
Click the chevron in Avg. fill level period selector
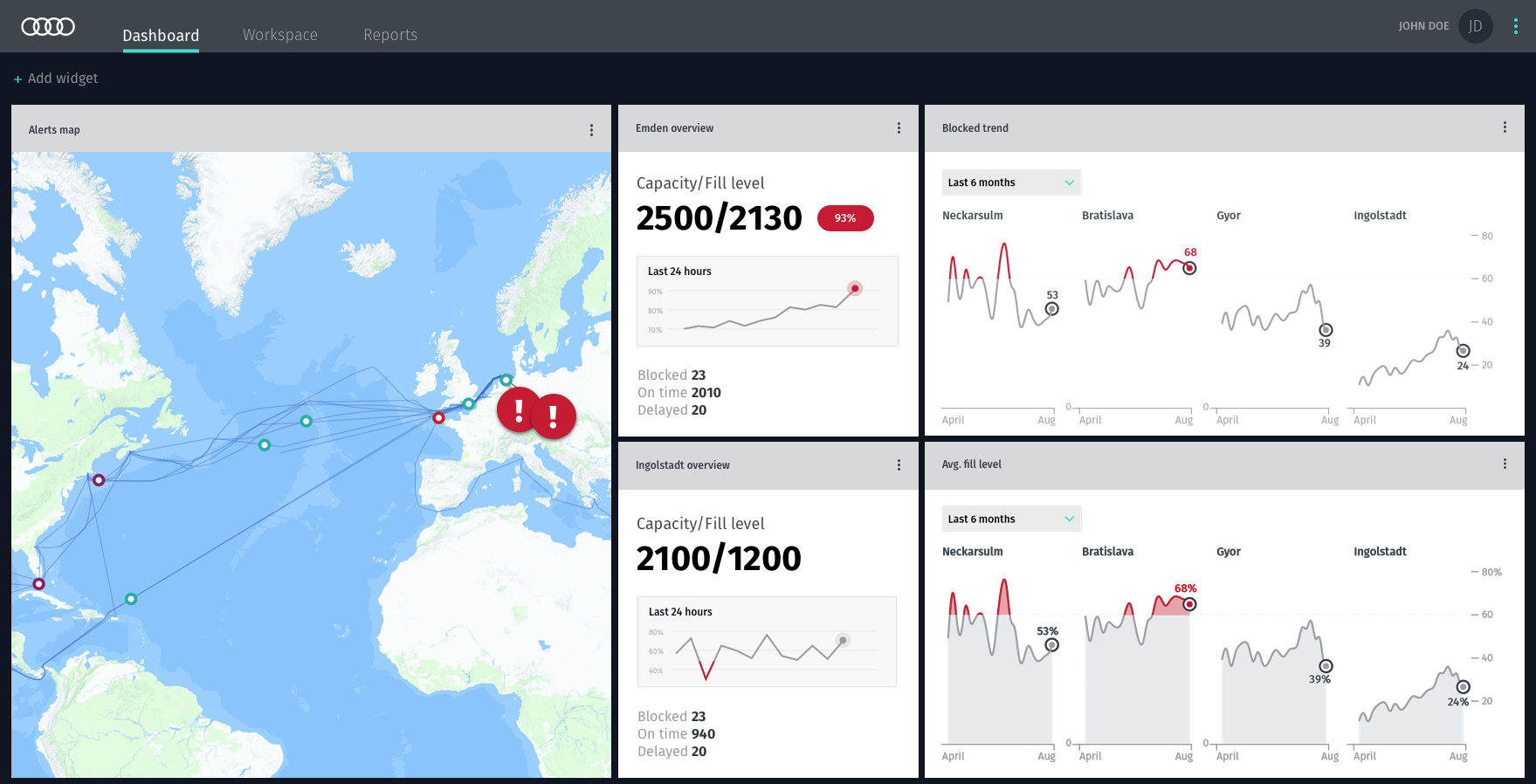[x=1069, y=519]
